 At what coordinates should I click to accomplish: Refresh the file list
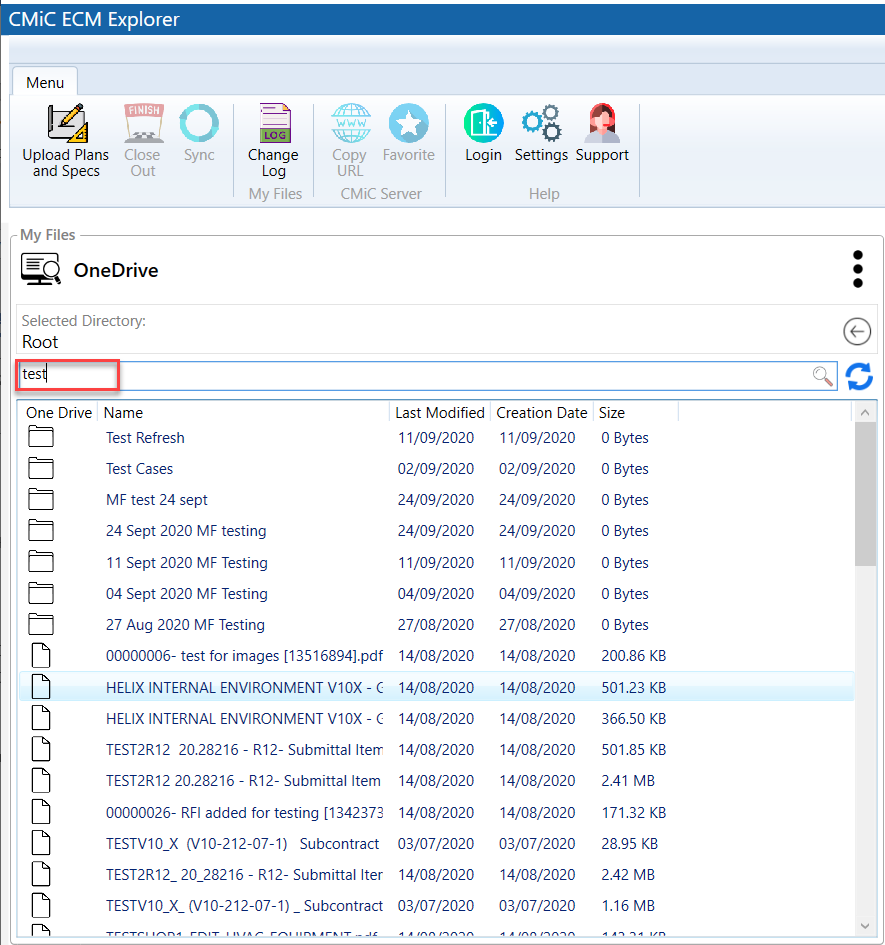pyautogui.click(x=859, y=377)
